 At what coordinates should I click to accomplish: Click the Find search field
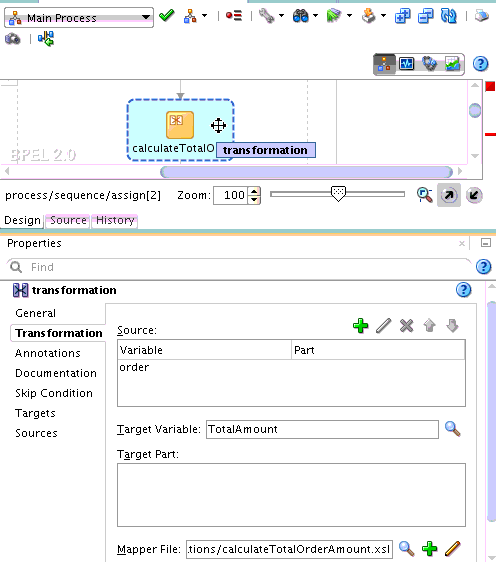coord(238,267)
